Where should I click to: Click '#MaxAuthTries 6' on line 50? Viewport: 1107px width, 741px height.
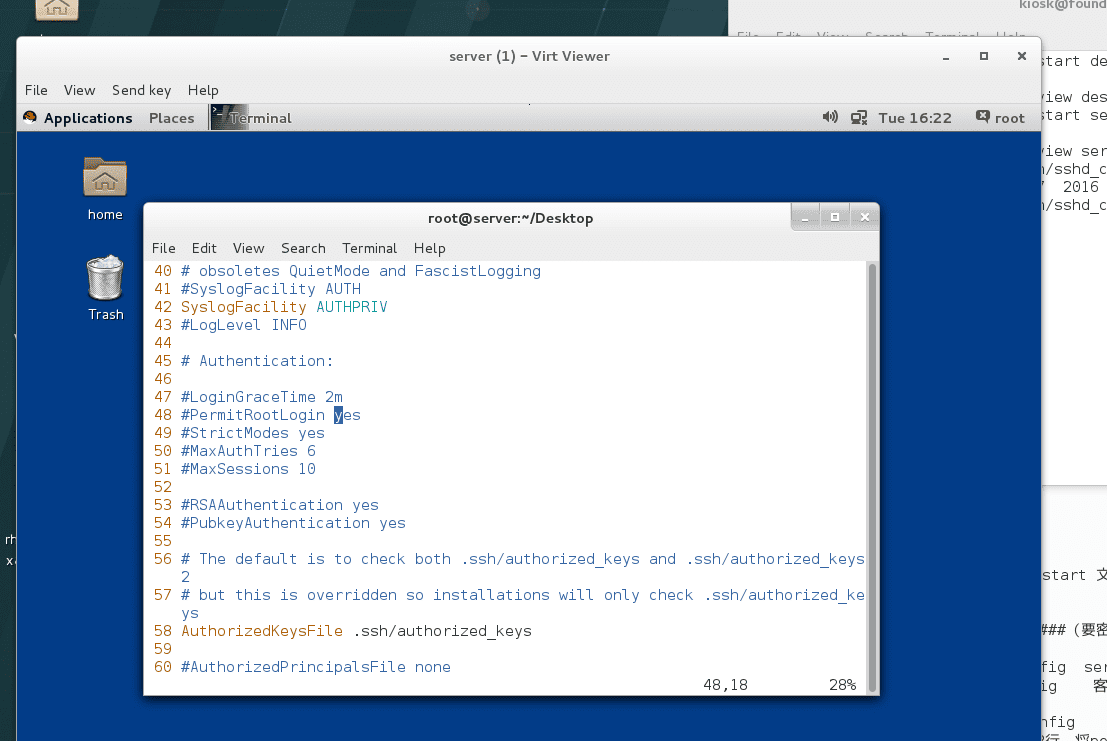(x=249, y=451)
